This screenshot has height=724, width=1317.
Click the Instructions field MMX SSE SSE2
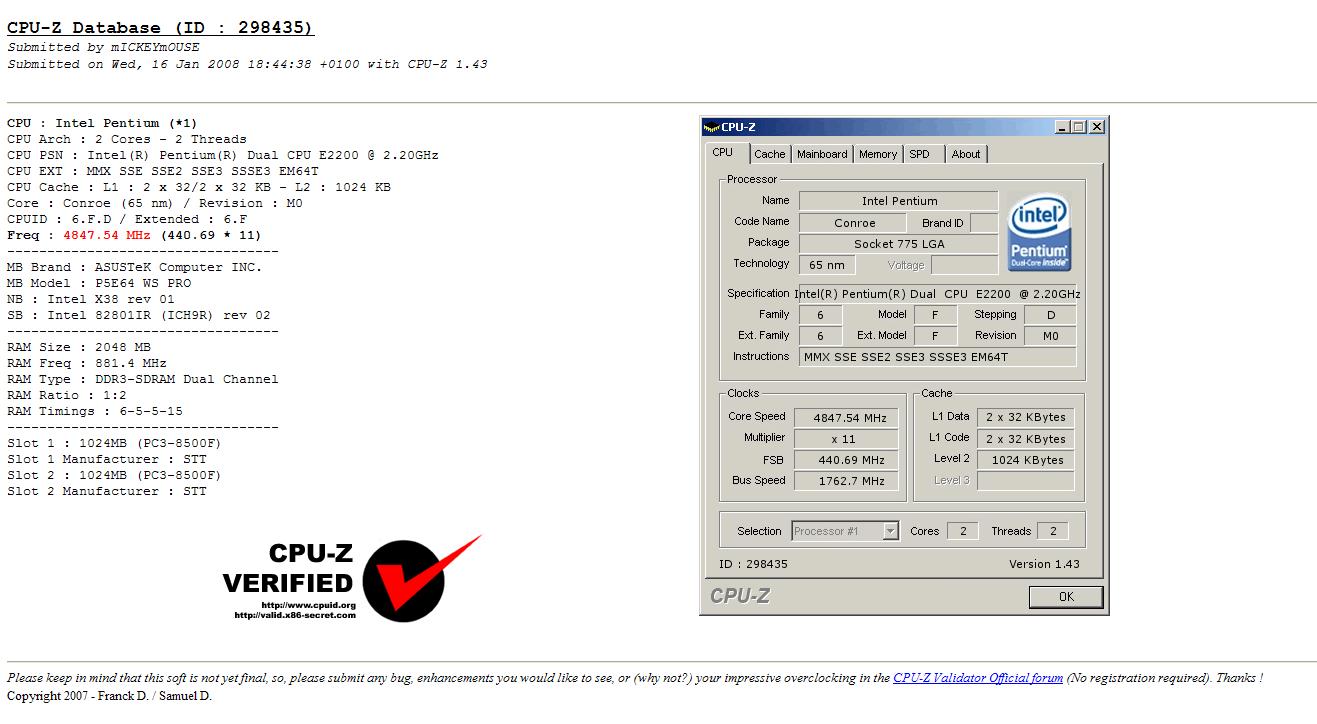click(x=938, y=357)
